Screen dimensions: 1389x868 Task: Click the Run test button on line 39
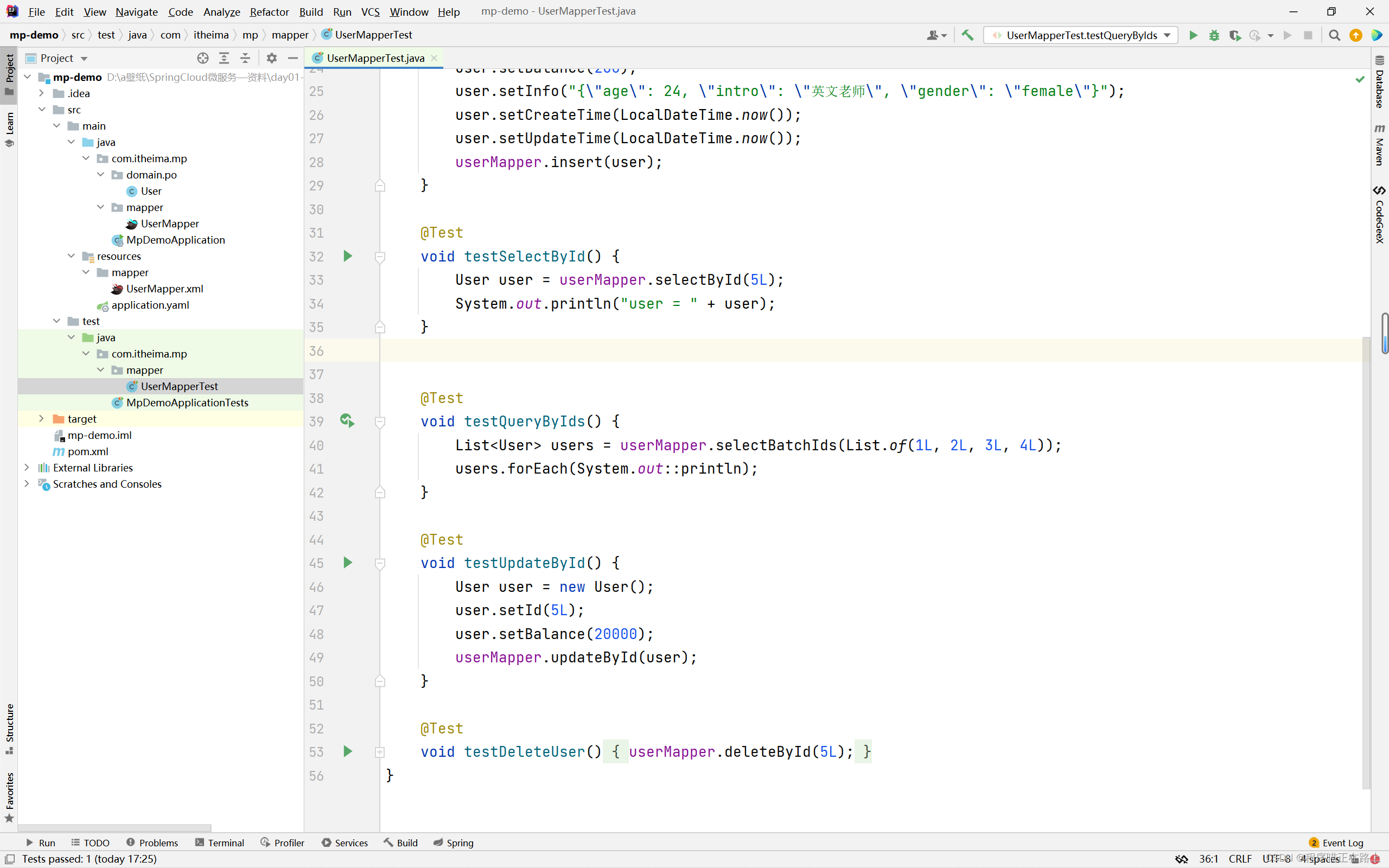click(x=347, y=421)
